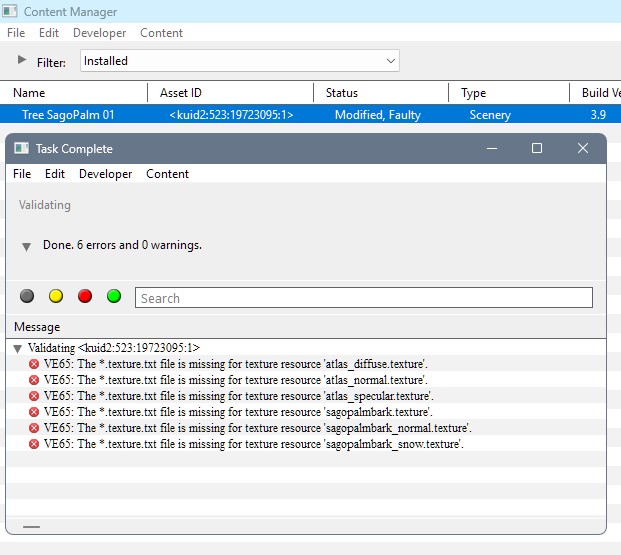621x555 pixels.
Task: Click error icon for sagopalmbark.texture row
Action: (x=34, y=412)
